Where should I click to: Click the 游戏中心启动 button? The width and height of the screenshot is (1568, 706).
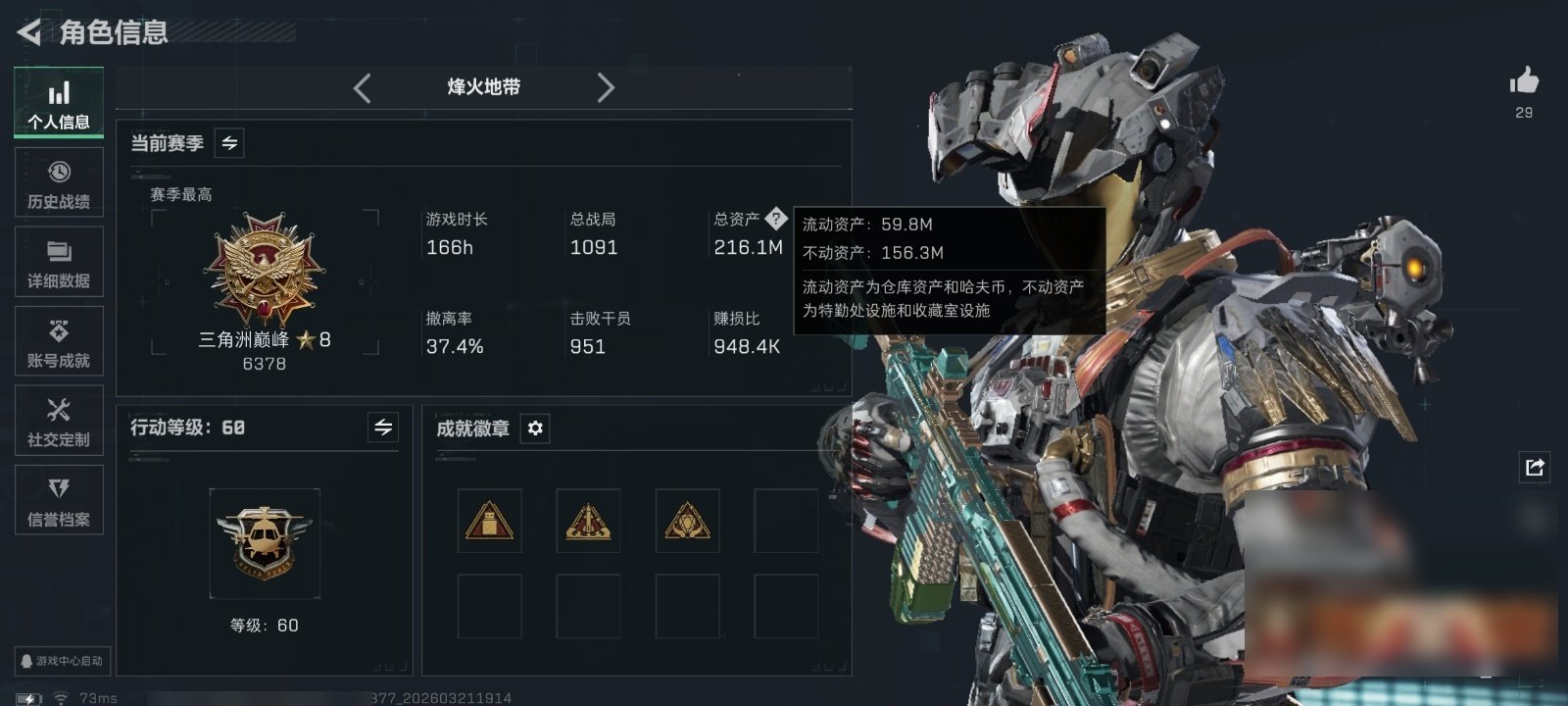coord(61,661)
